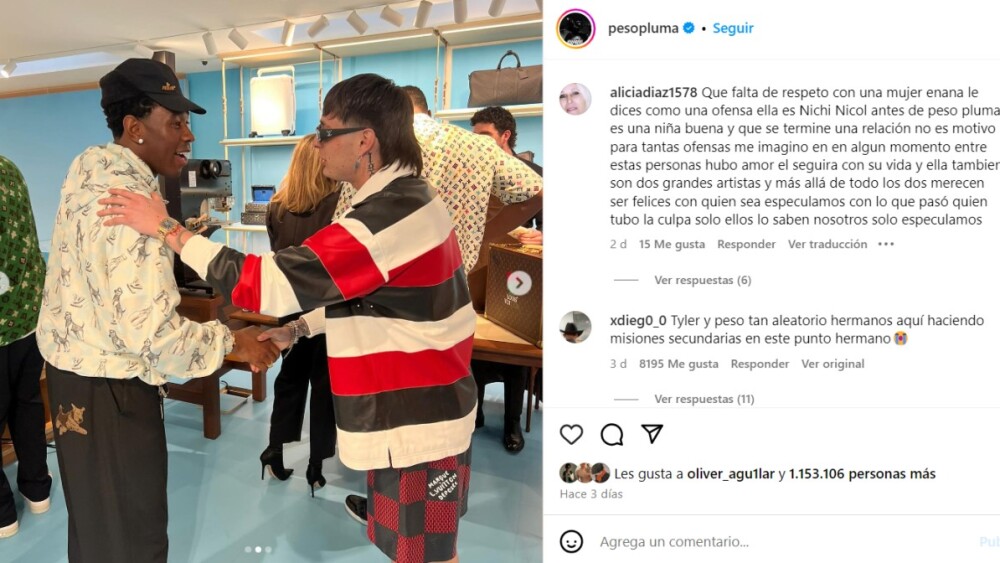View the 1.153.106 personas más likes list
The width and height of the screenshot is (1000, 563).
pos(862,474)
